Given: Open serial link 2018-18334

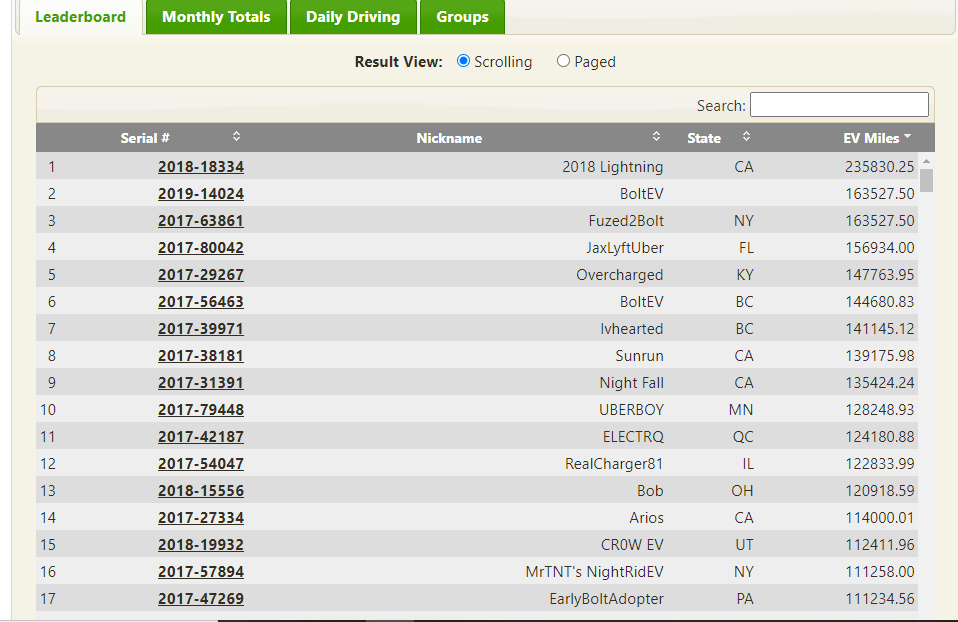Looking at the screenshot, I should click(x=200, y=167).
